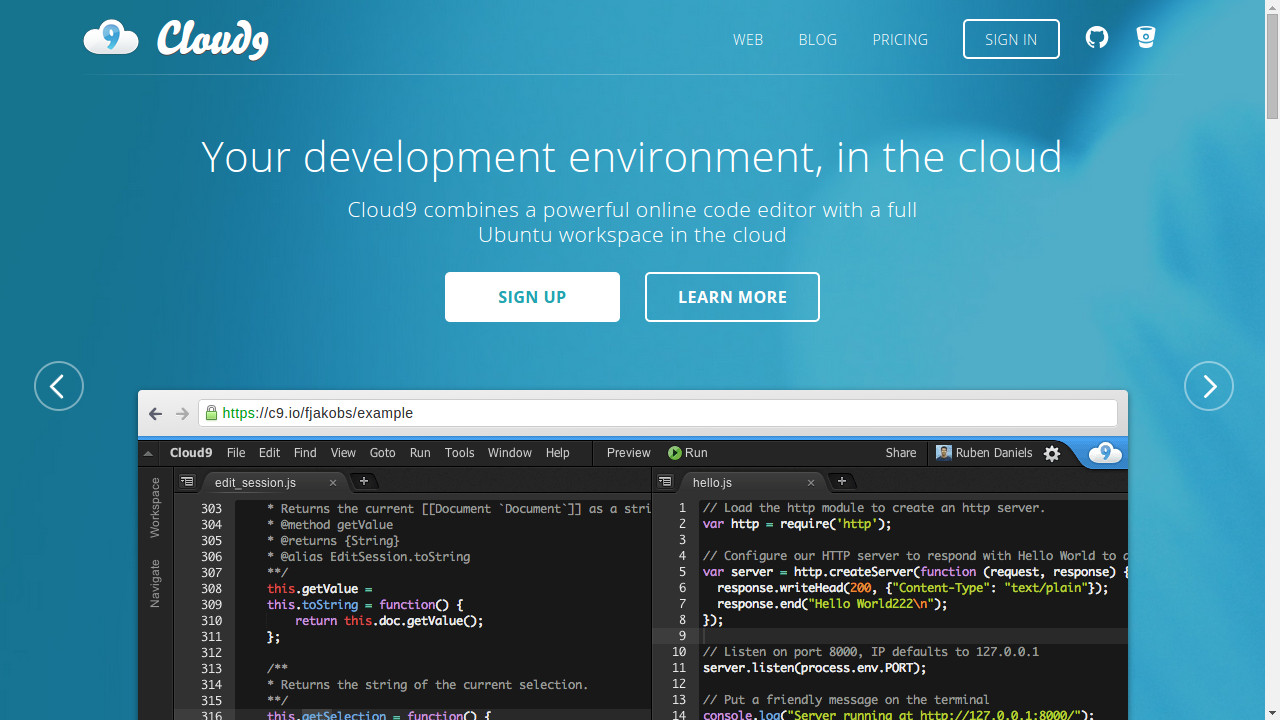This screenshot has width=1280, height=720.
Task: Click the Cloud9 wordmark text logo
Action: (x=213, y=40)
